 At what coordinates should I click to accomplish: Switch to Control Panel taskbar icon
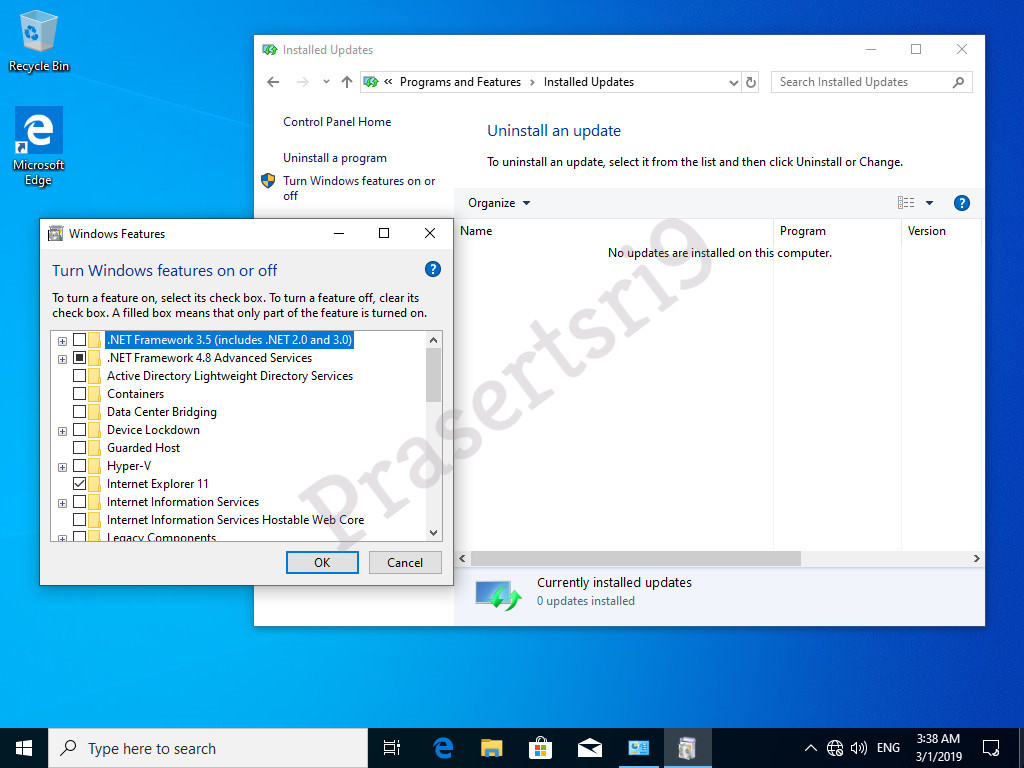[639, 748]
